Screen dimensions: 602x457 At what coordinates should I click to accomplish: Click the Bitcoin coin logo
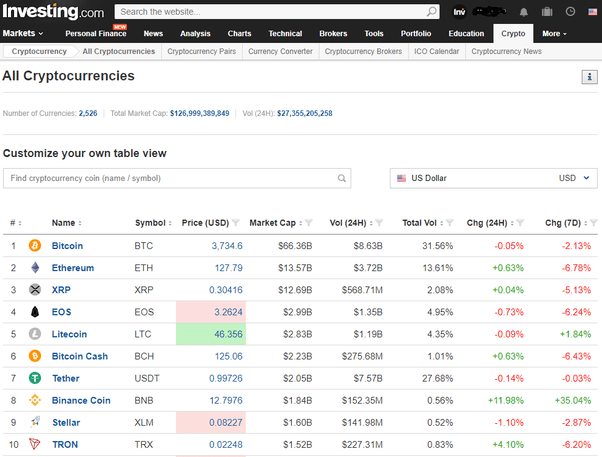click(35, 245)
